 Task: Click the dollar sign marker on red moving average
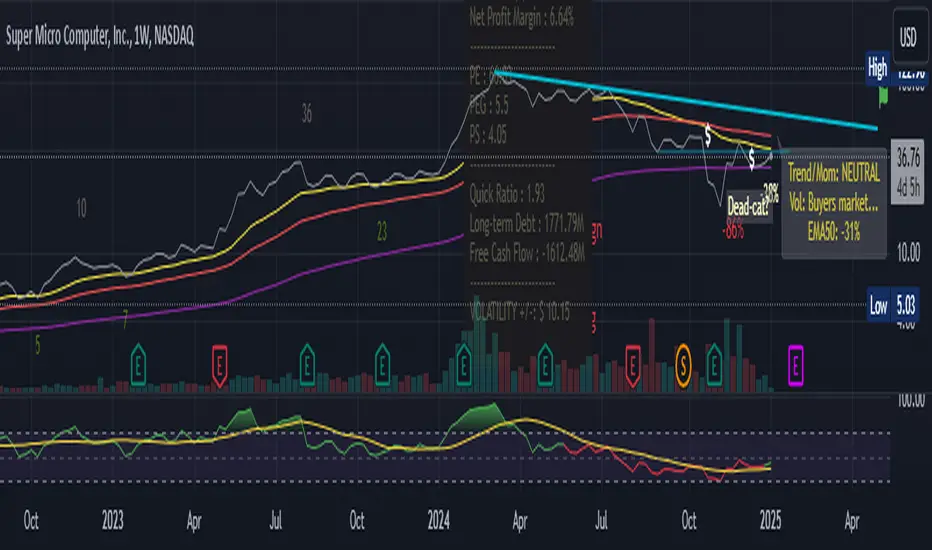[x=707, y=135]
